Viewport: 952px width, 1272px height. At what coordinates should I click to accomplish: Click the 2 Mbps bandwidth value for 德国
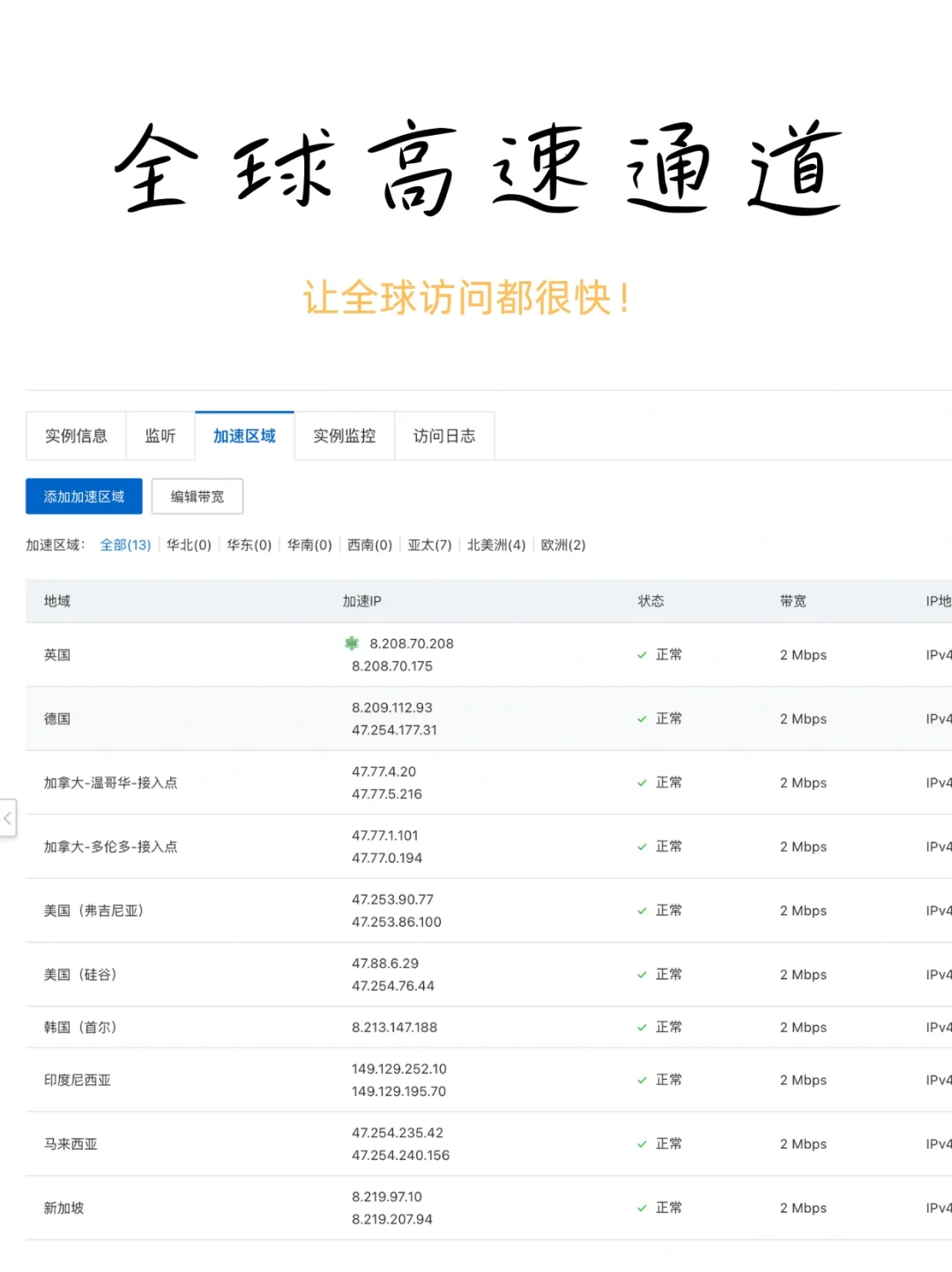(802, 718)
